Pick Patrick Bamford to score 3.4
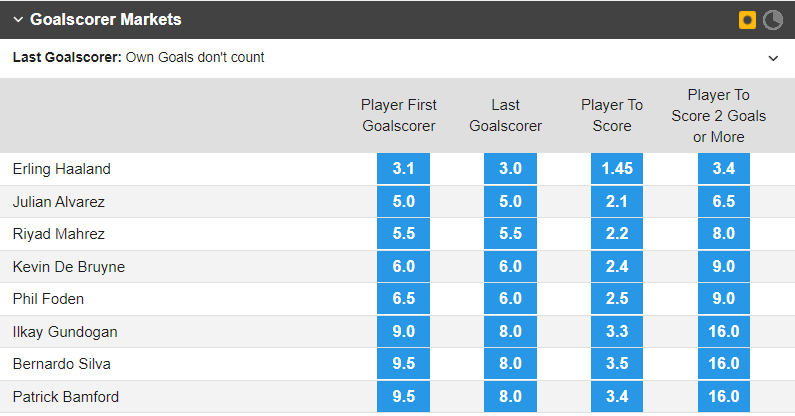 point(616,397)
